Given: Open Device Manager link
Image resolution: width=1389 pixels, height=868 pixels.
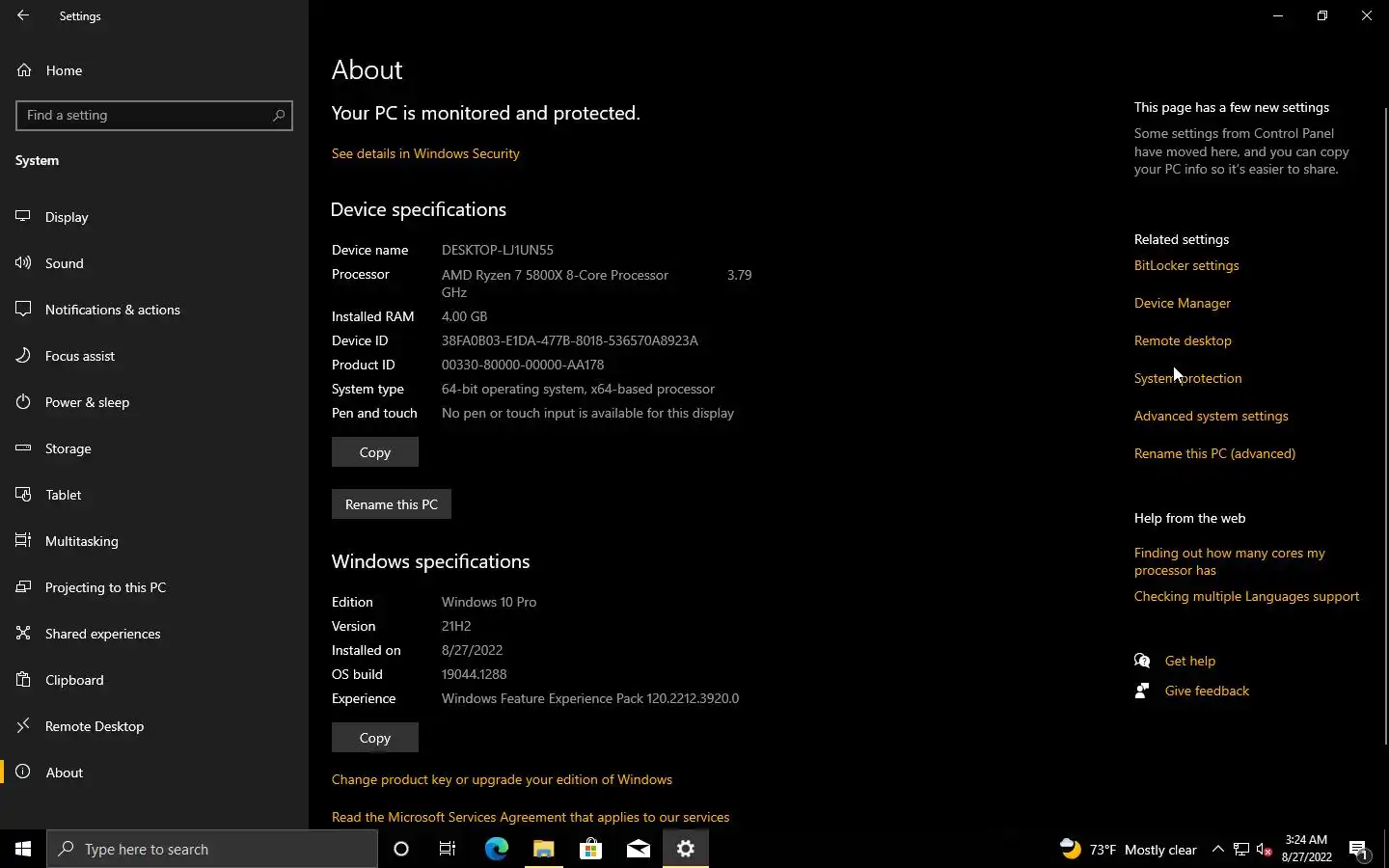Looking at the screenshot, I should pyautogui.click(x=1183, y=303).
